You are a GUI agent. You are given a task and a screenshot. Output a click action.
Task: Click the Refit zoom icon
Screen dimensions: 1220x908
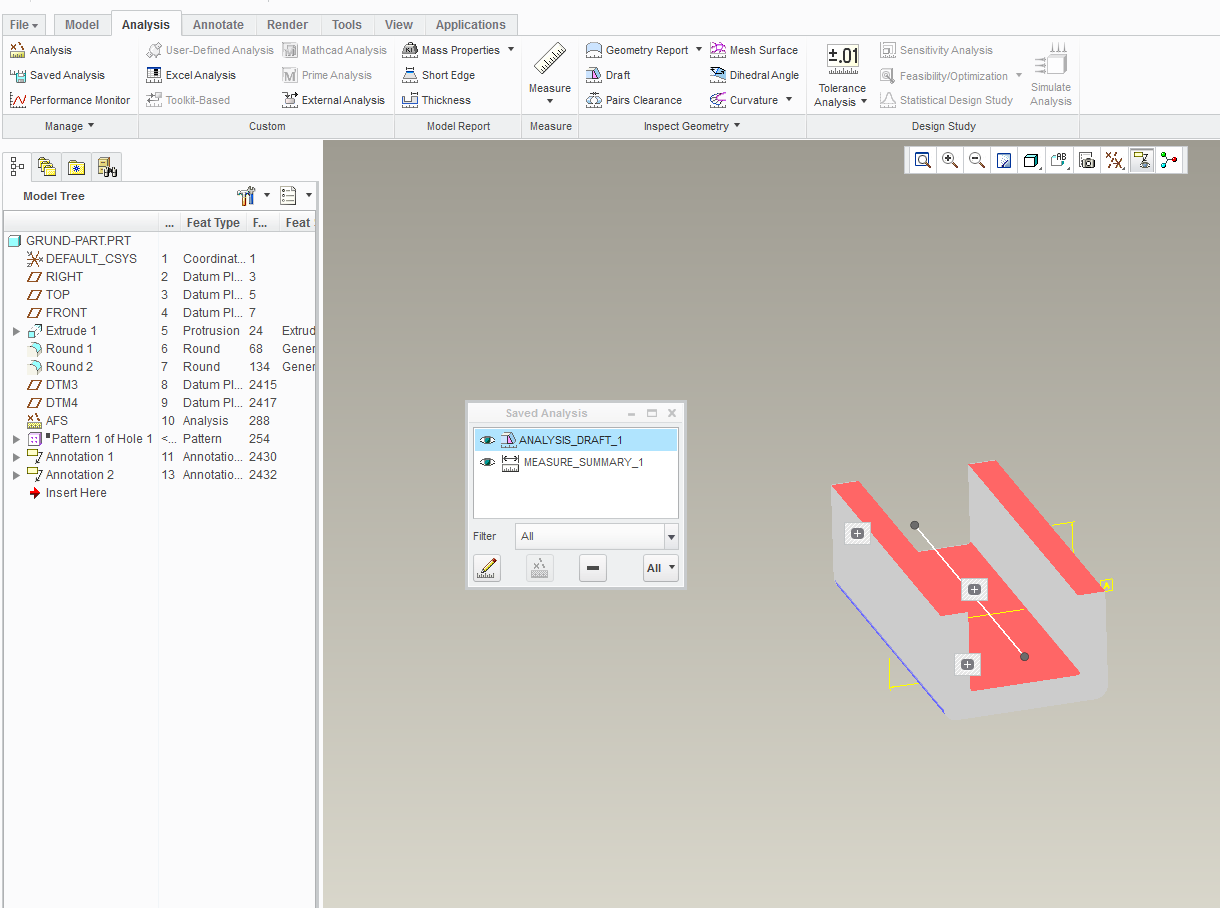click(922, 161)
